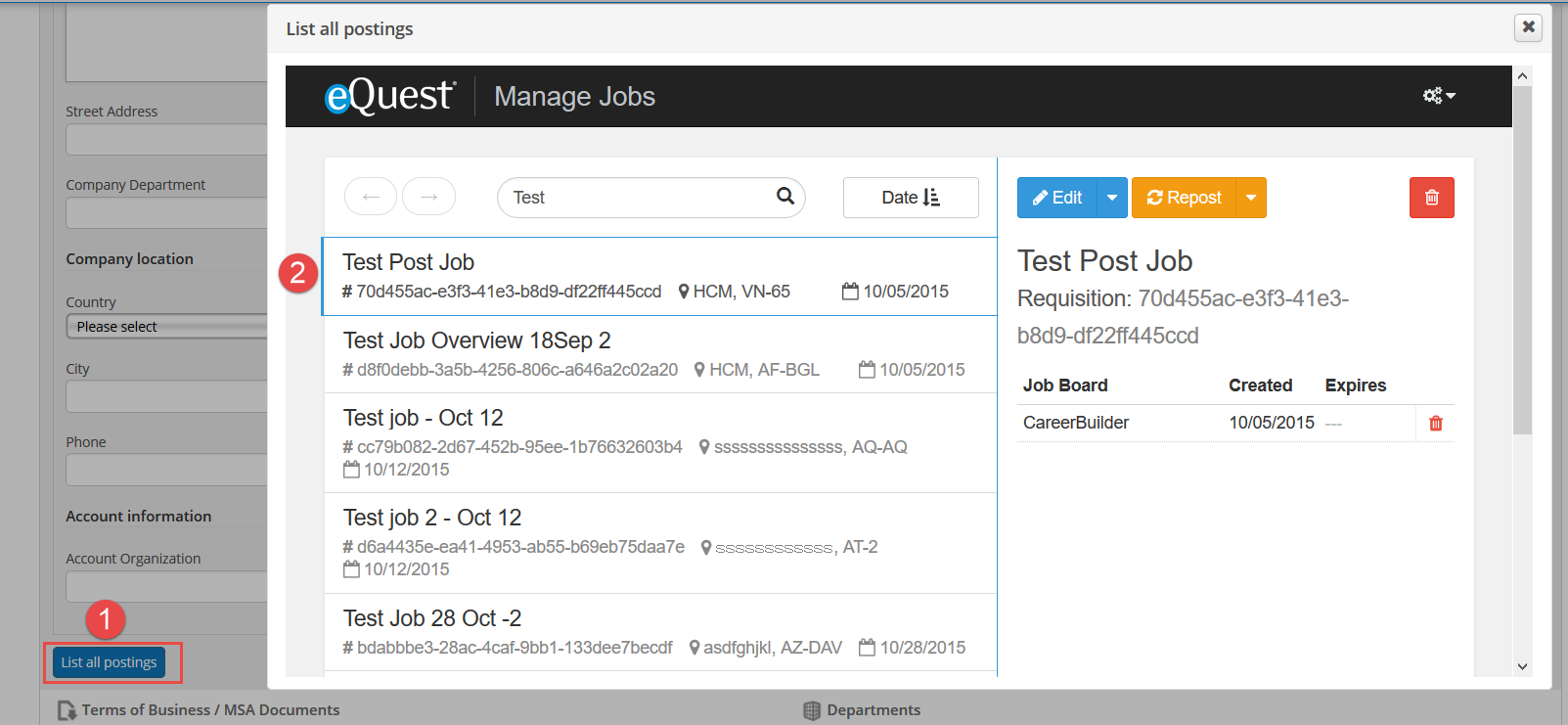Select the Test job 2 - Oct 12 entry
Screen dimensions: 1568x725
[660, 543]
